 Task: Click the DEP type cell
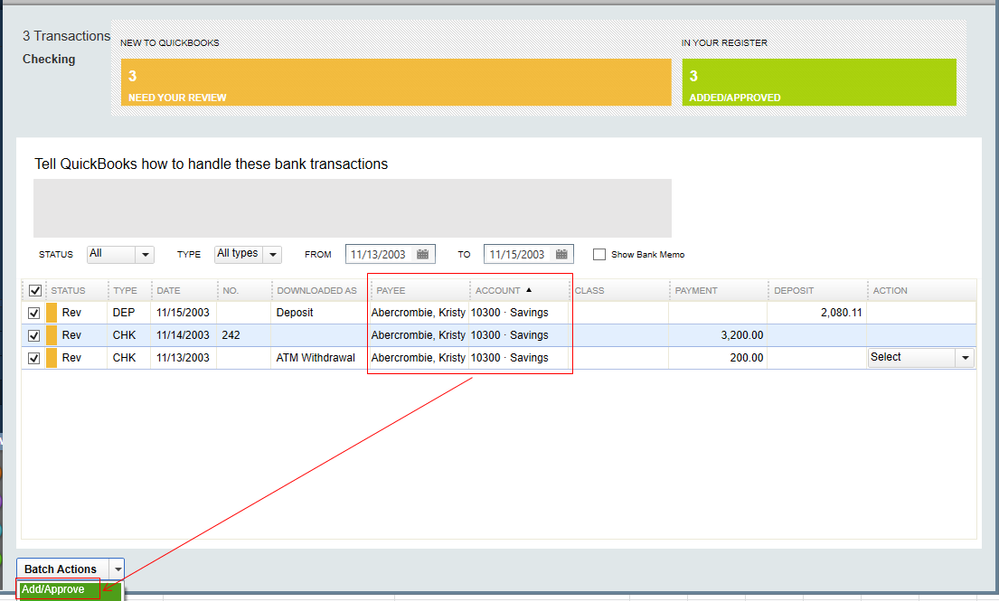click(129, 313)
